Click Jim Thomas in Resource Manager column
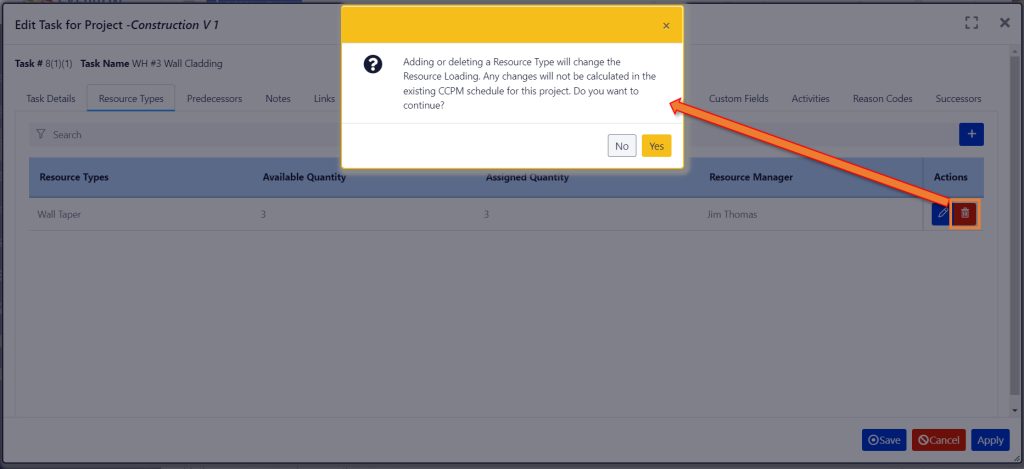The height and width of the screenshot is (469, 1024). tap(732, 214)
